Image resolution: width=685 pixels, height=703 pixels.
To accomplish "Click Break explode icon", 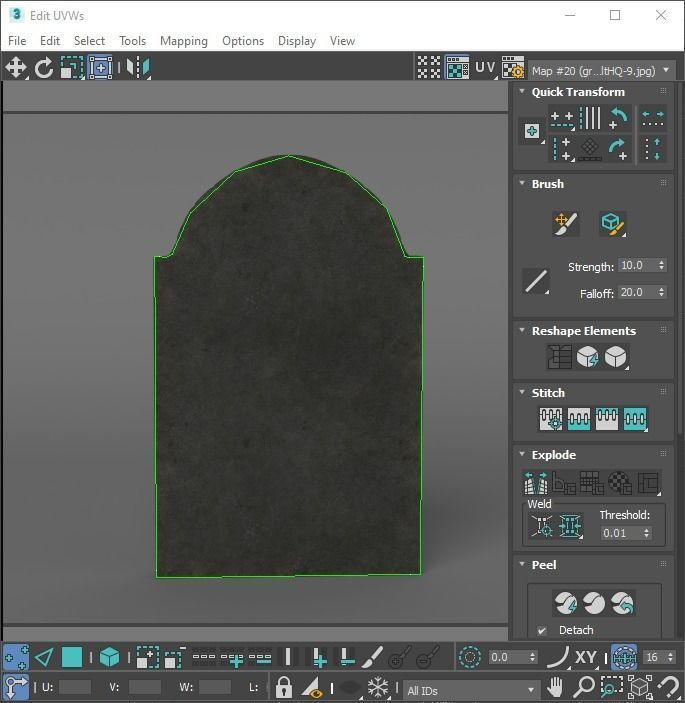I will [x=536, y=482].
